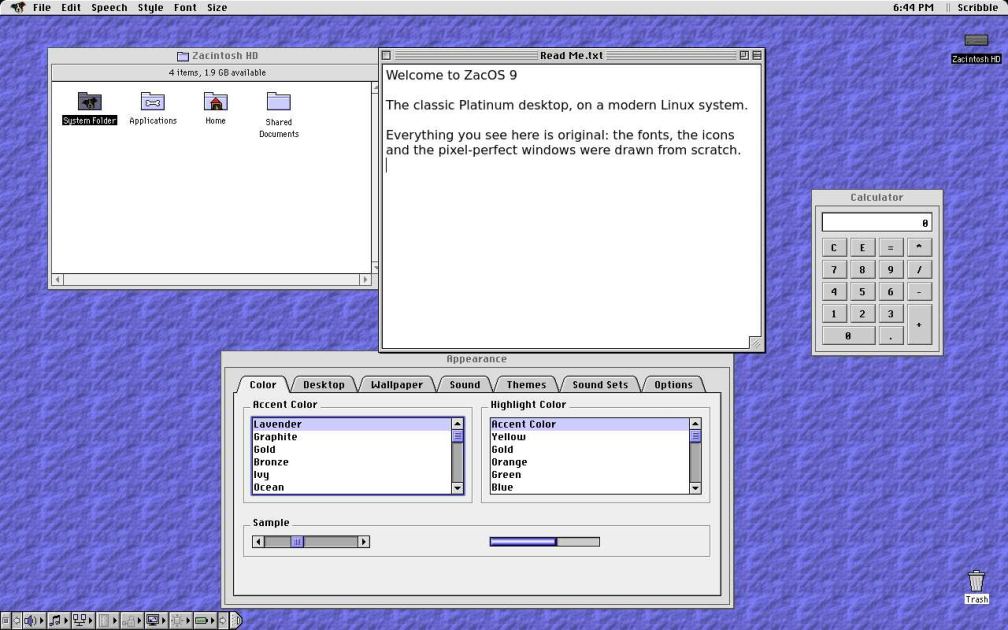Viewport: 1008px width, 630px height.
Task: Click the network computers icon in control strip
Action: point(79,620)
